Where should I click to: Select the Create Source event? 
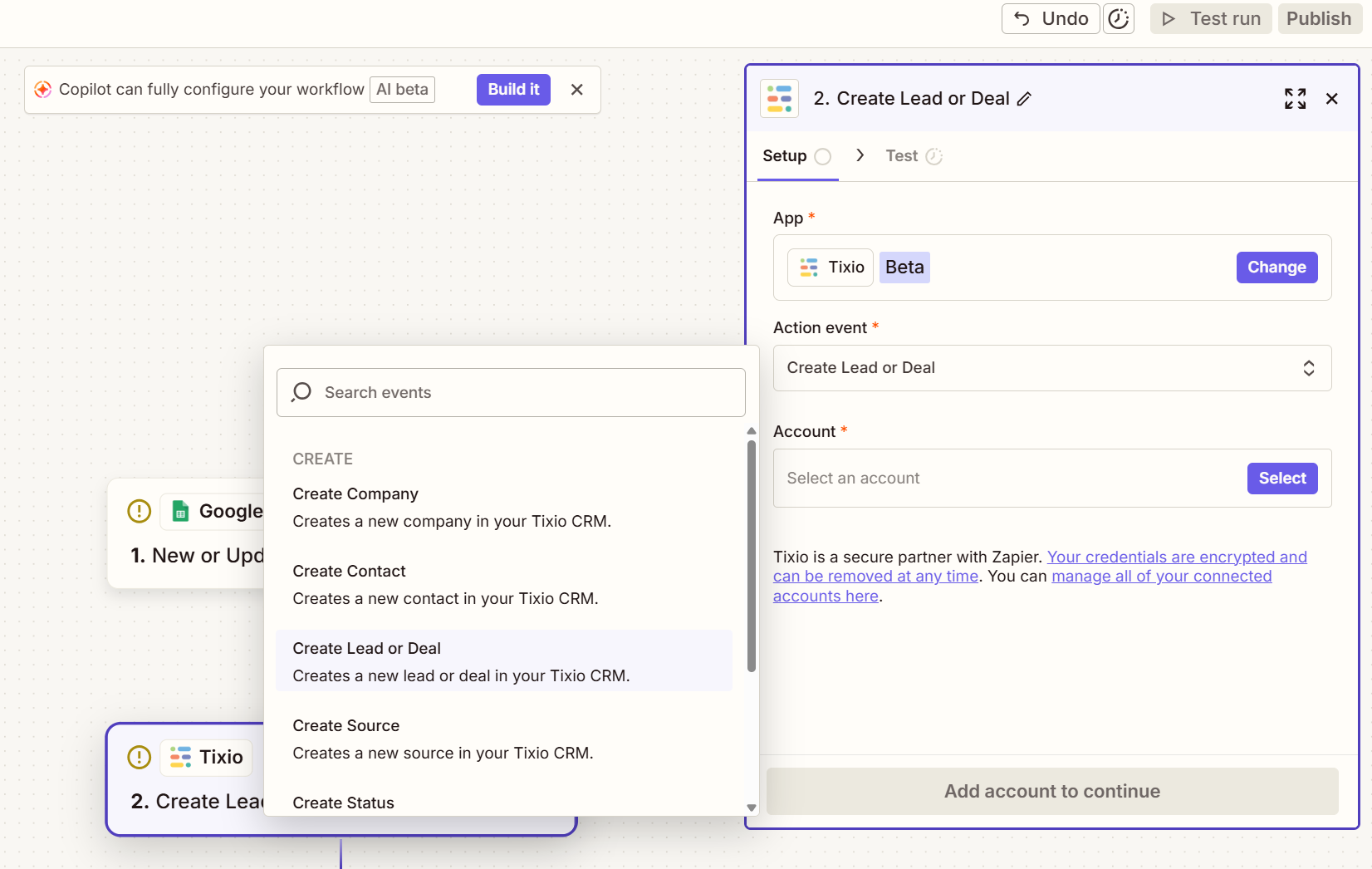pos(503,739)
